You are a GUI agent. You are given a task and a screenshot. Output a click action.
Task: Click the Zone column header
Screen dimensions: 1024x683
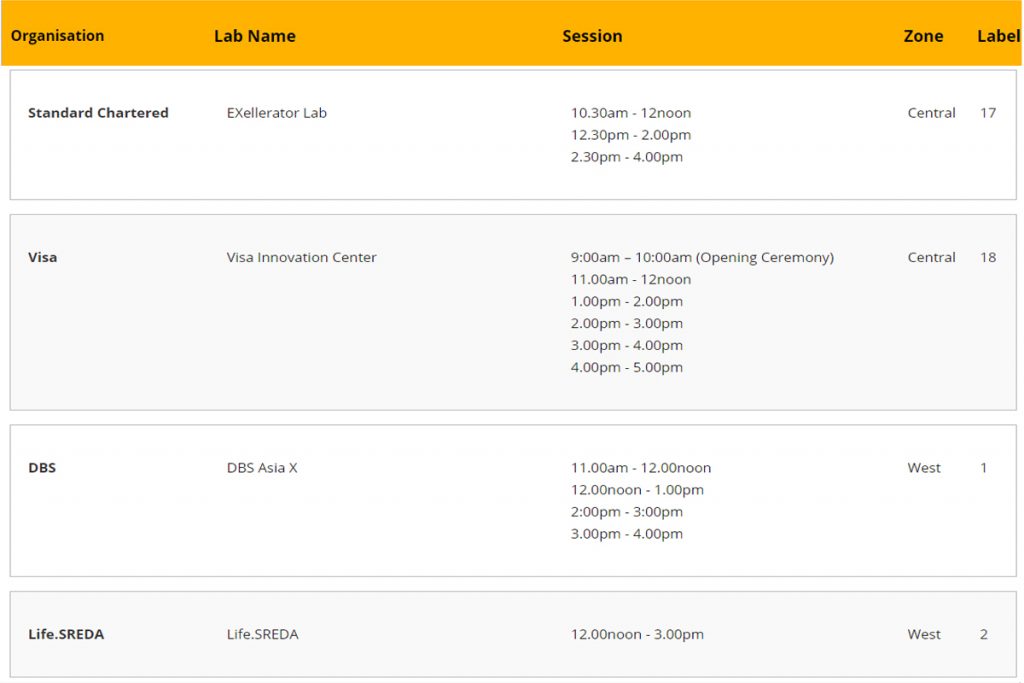coord(923,36)
